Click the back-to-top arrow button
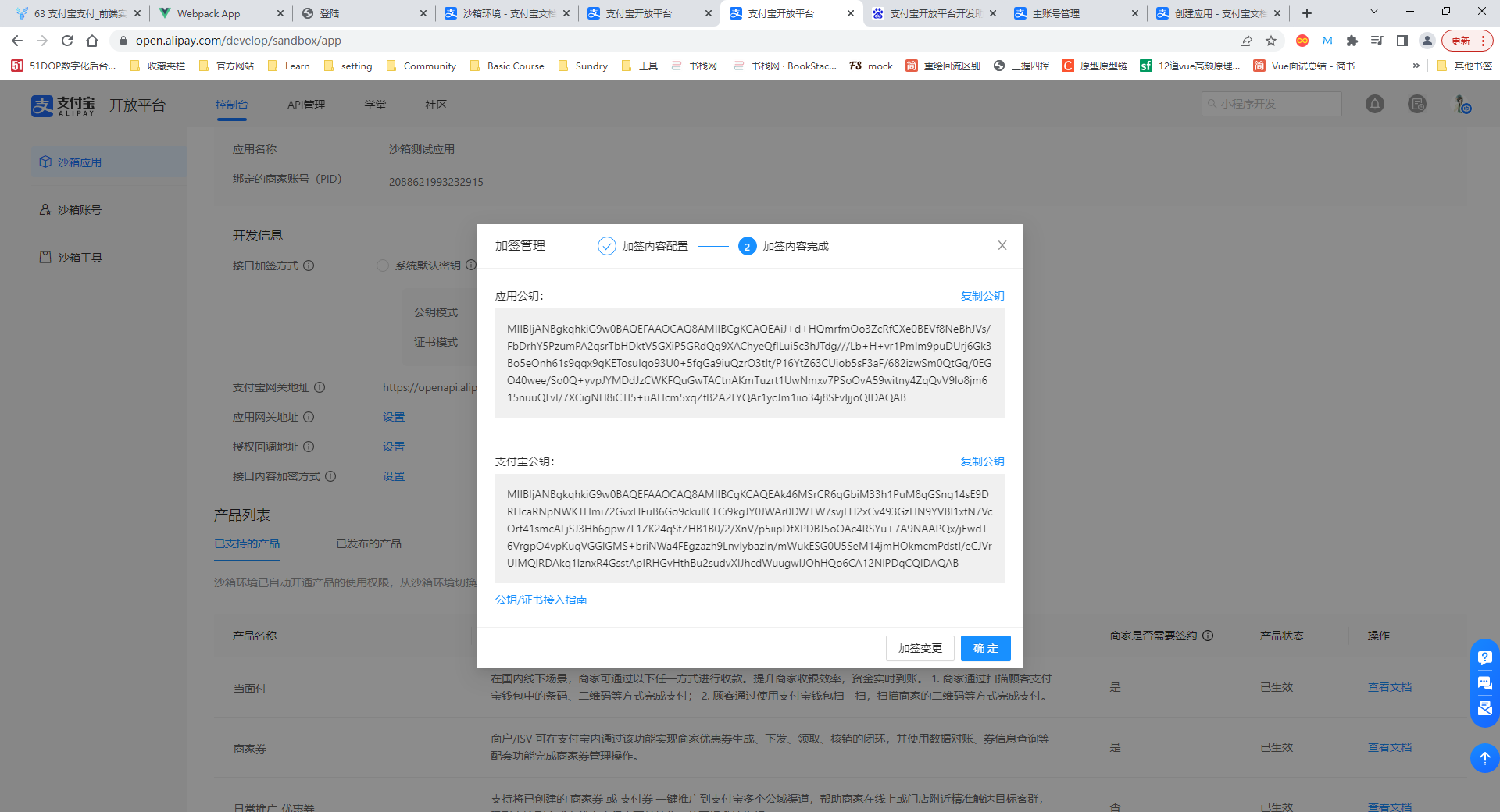Viewport: 1500px width, 812px height. coord(1484,757)
